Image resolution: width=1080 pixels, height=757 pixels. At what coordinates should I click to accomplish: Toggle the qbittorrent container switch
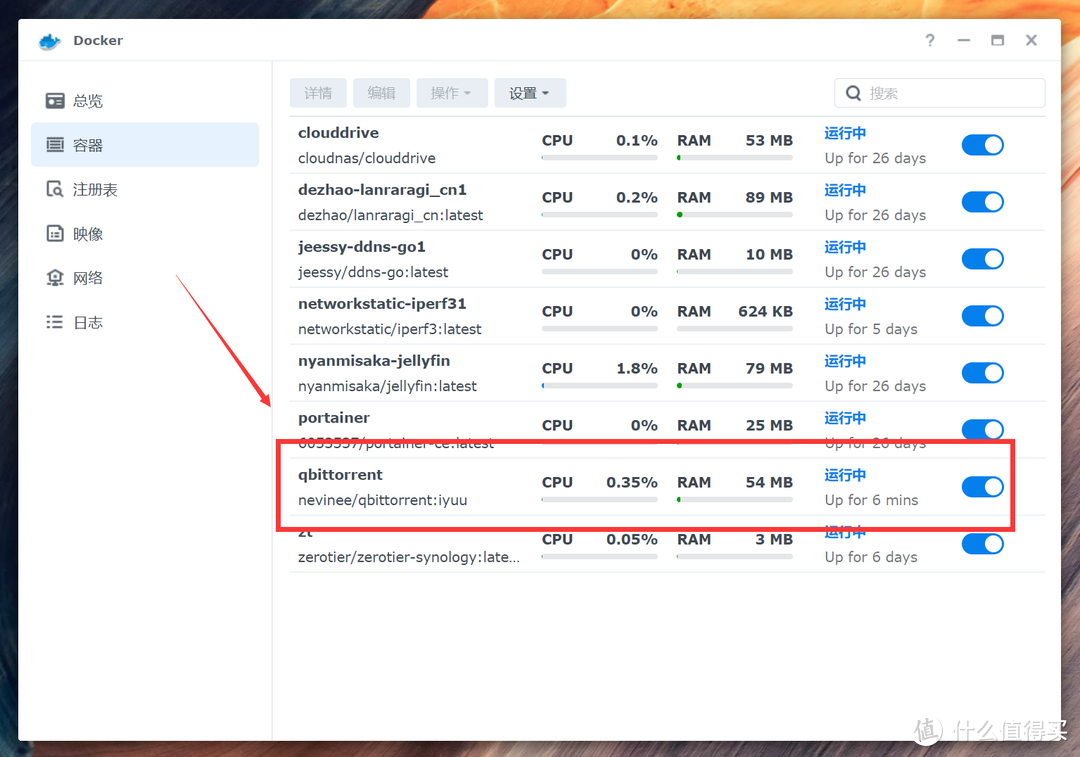pyautogui.click(x=982, y=487)
